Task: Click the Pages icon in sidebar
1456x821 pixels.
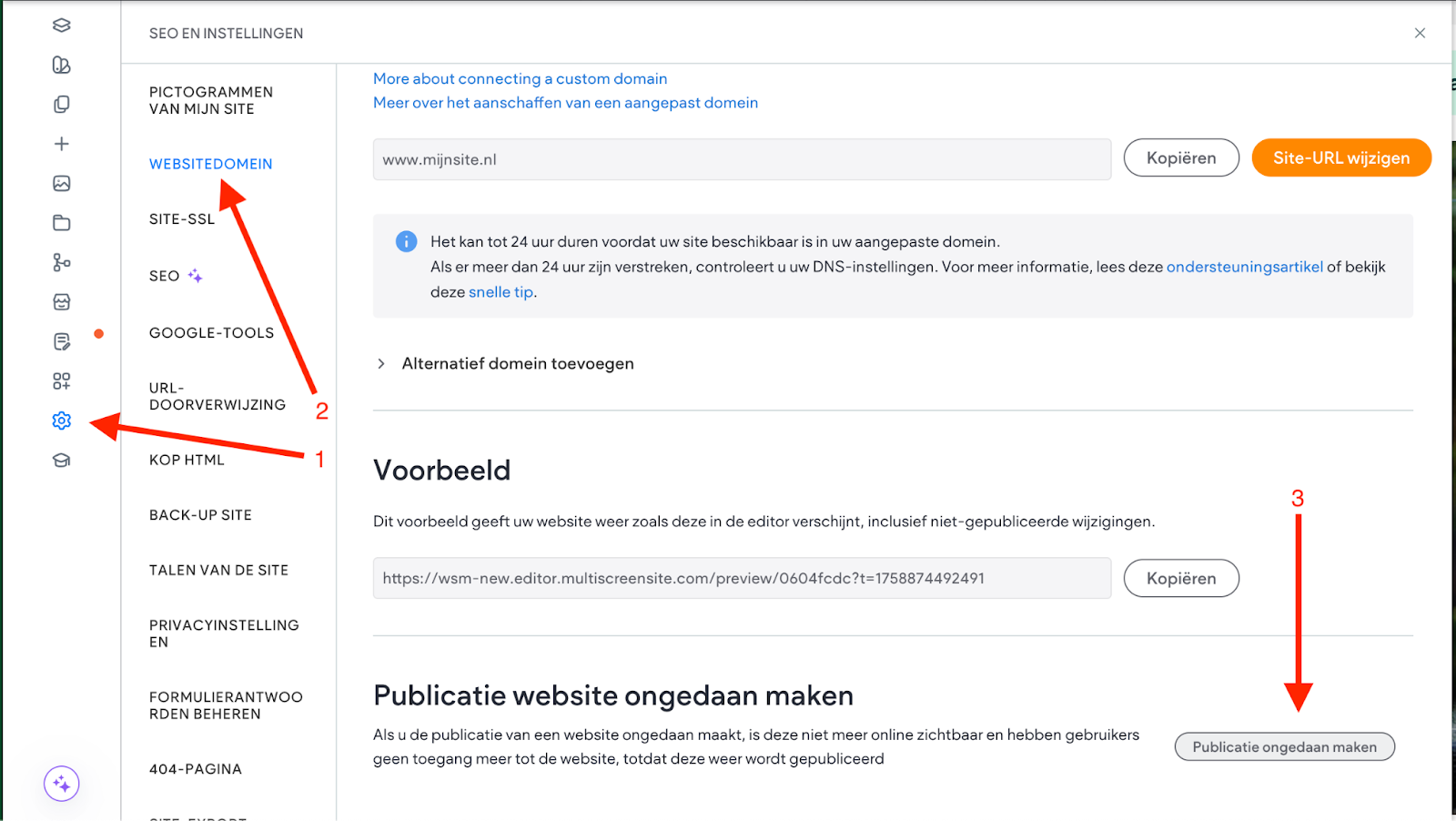Action: (x=62, y=105)
